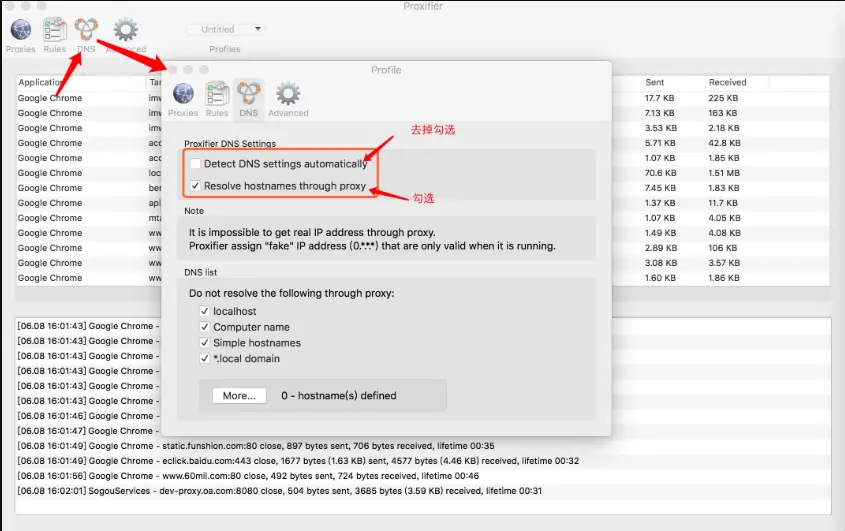This screenshot has height=531, width=845.
Task: Click the '0 - hostname(s) defined' text
Action: click(x=338, y=396)
